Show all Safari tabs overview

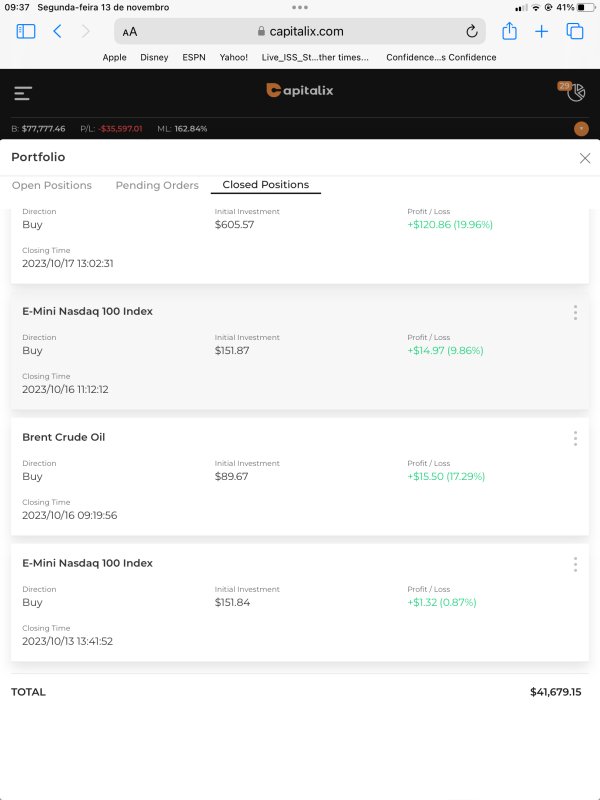pyautogui.click(x=575, y=31)
